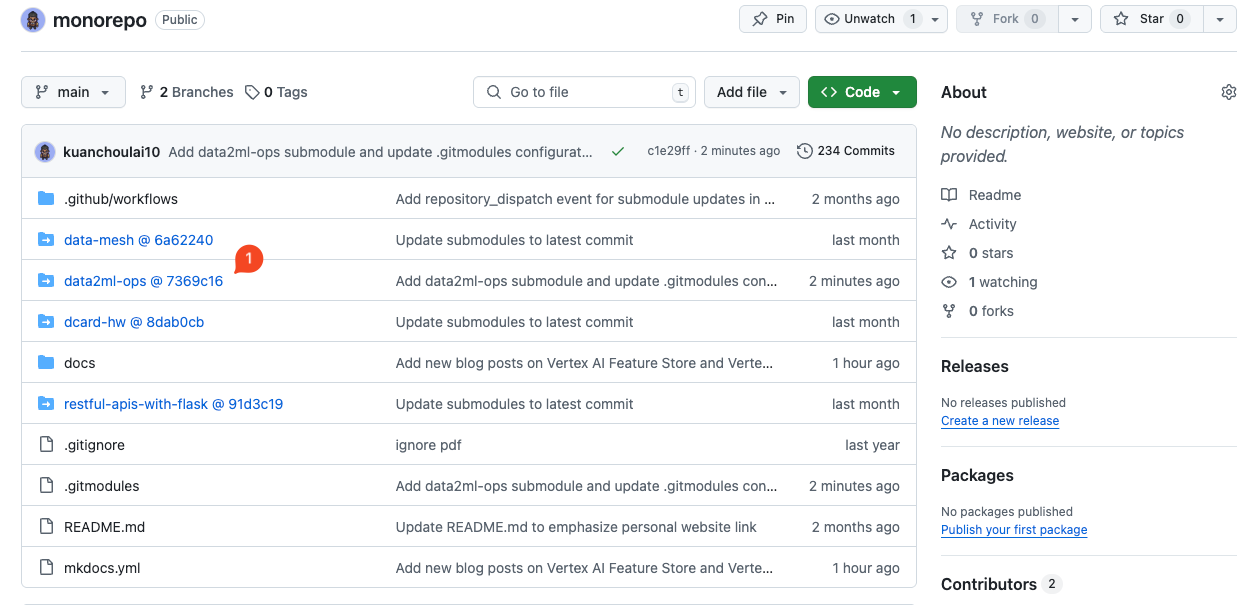Click restful-apis-with-flask submodule folder icon

point(46,403)
